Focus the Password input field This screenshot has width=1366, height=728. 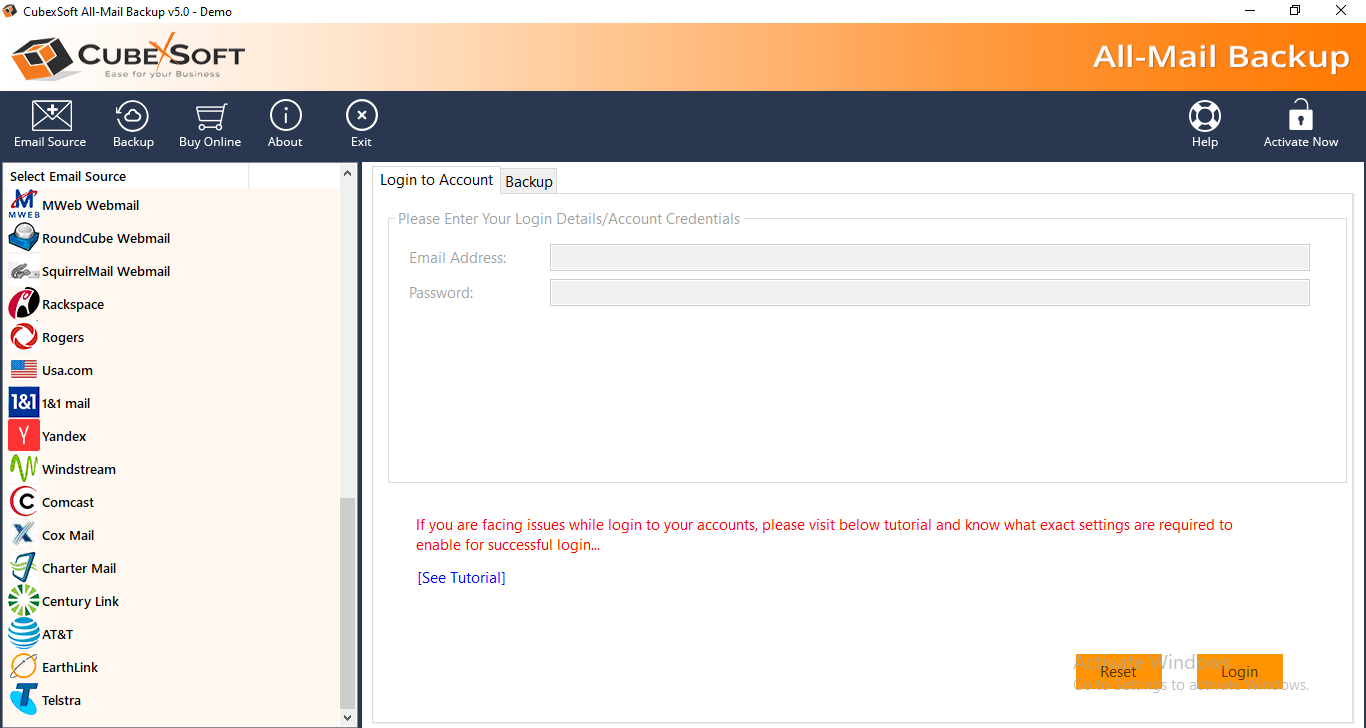pyautogui.click(x=929, y=293)
